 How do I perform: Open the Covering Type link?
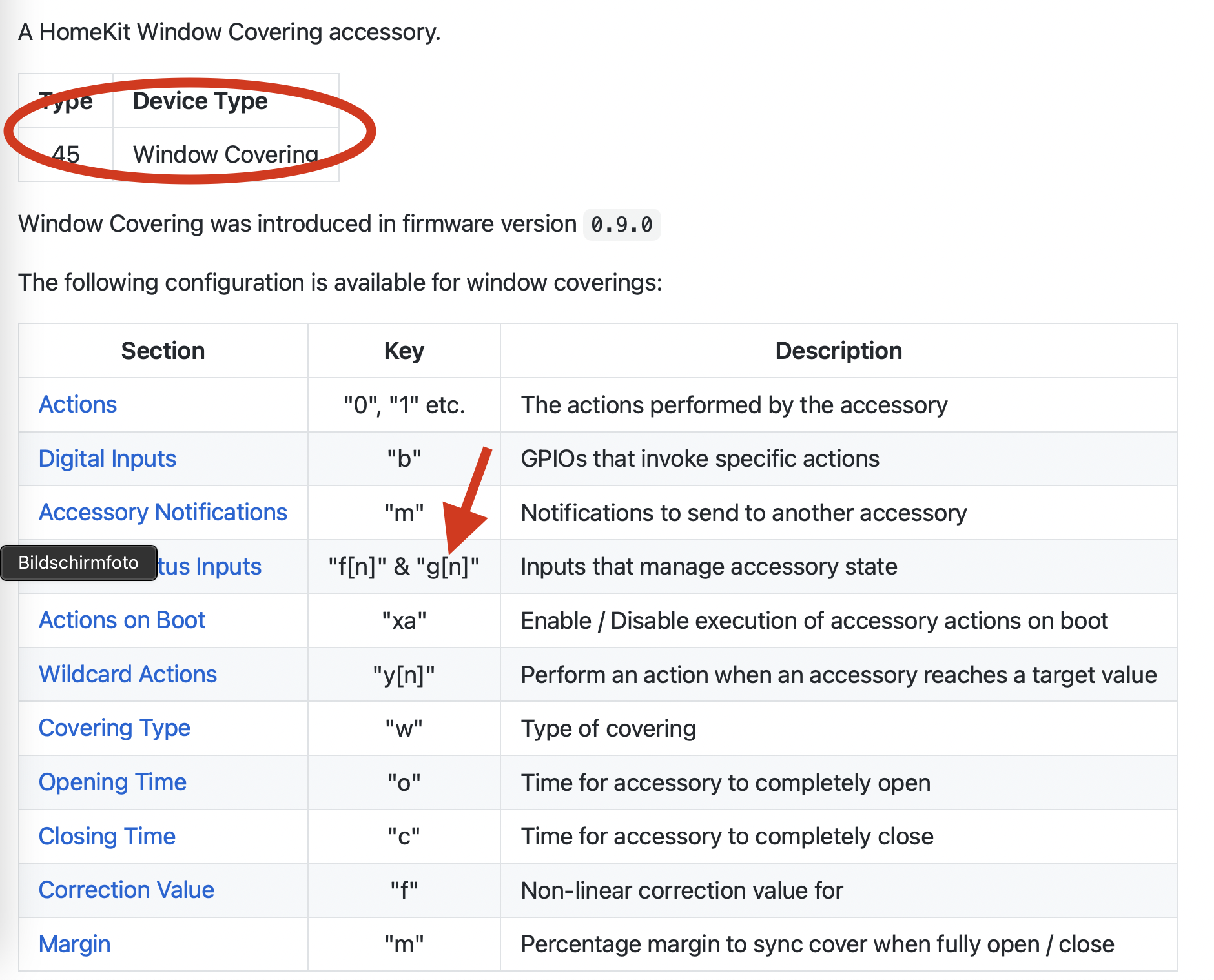pos(114,728)
